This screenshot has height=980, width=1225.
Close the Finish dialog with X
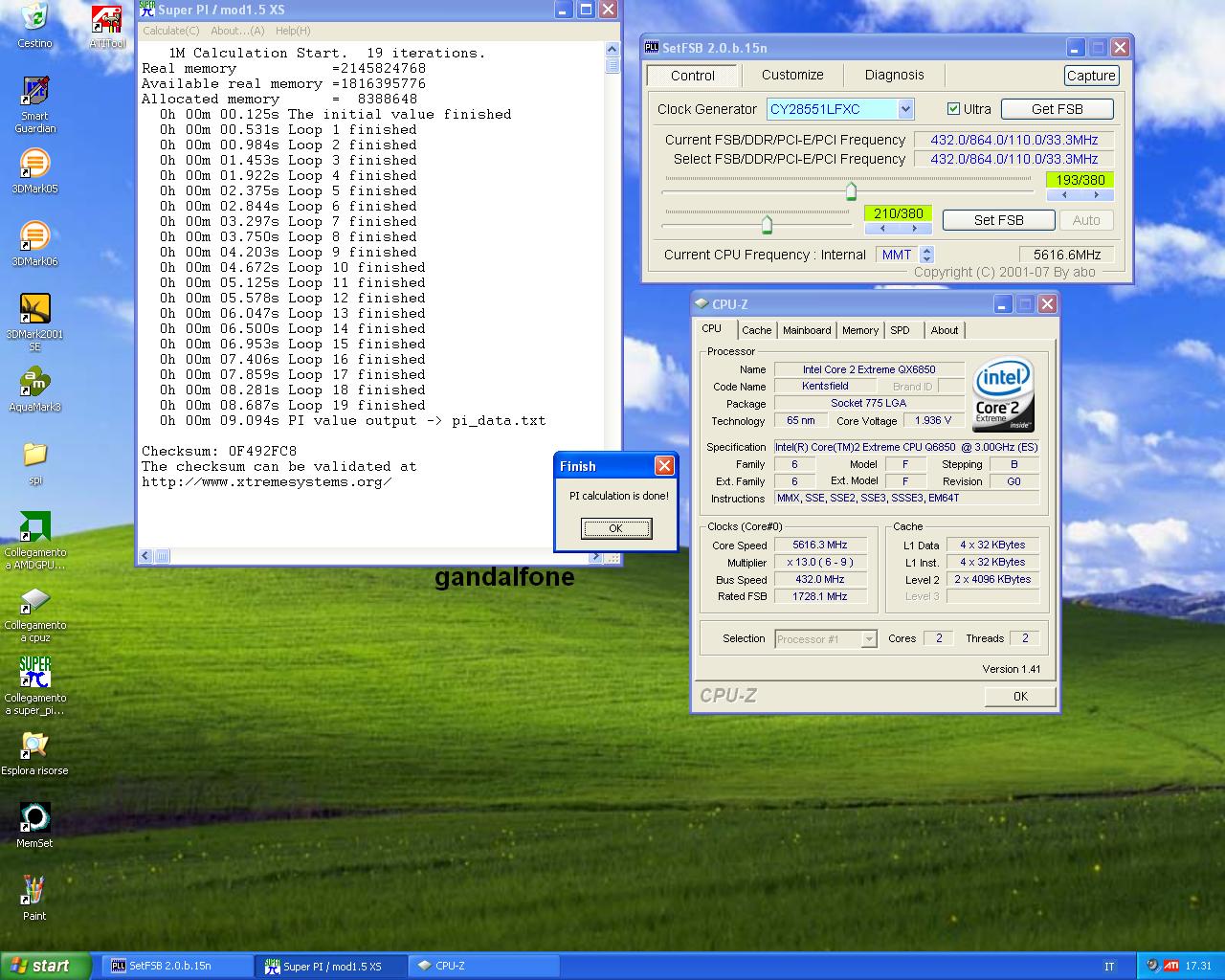click(x=663, y=465)
